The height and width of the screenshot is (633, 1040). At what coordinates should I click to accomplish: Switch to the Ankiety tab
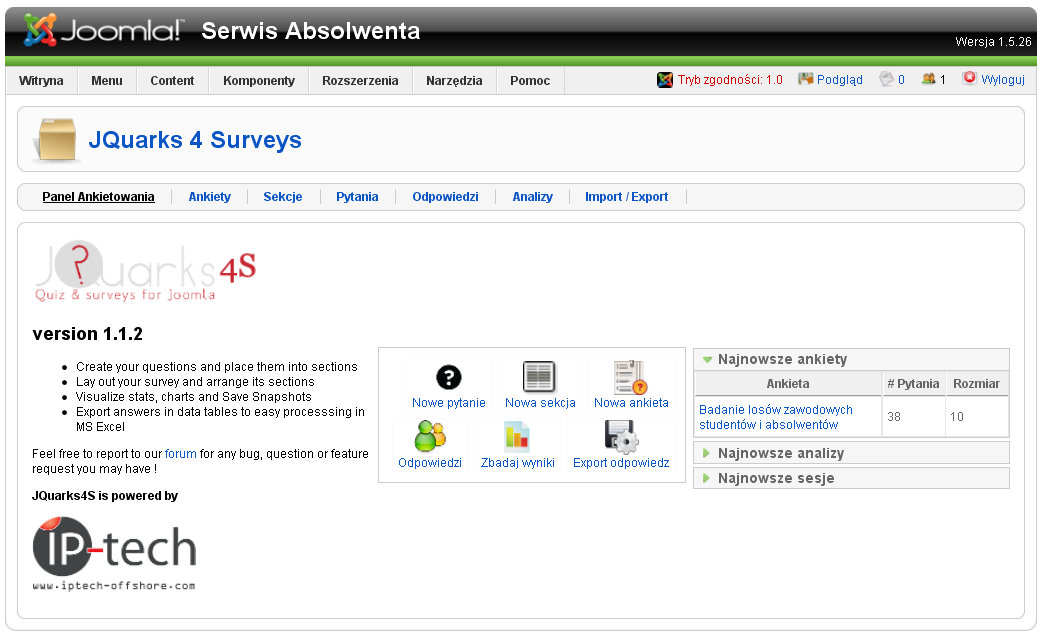[x=210, y=197]
